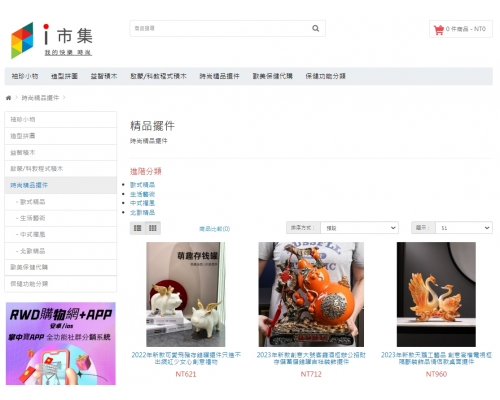The image size is (500, 400).
Task: Select 北歐精品 subcategory in sidebar
Action: click(x=61, y=251)
